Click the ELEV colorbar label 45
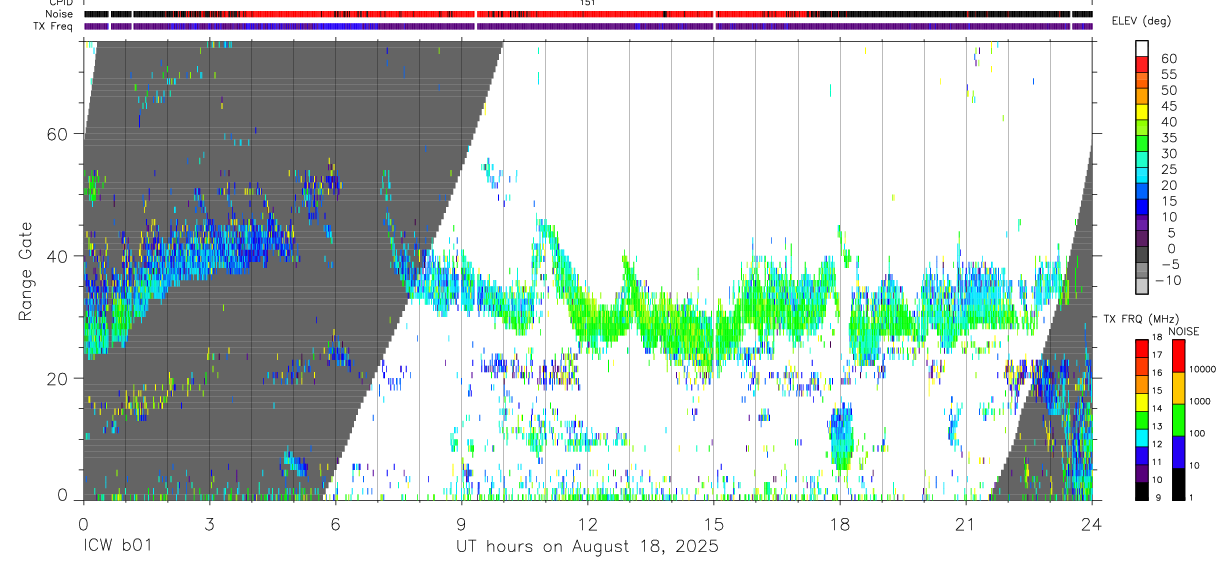 click(x=1169, y=106)
